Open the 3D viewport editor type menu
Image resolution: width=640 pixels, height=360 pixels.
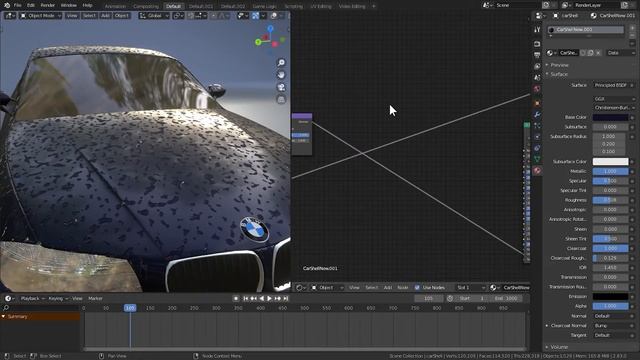click(x=10, y=16)
